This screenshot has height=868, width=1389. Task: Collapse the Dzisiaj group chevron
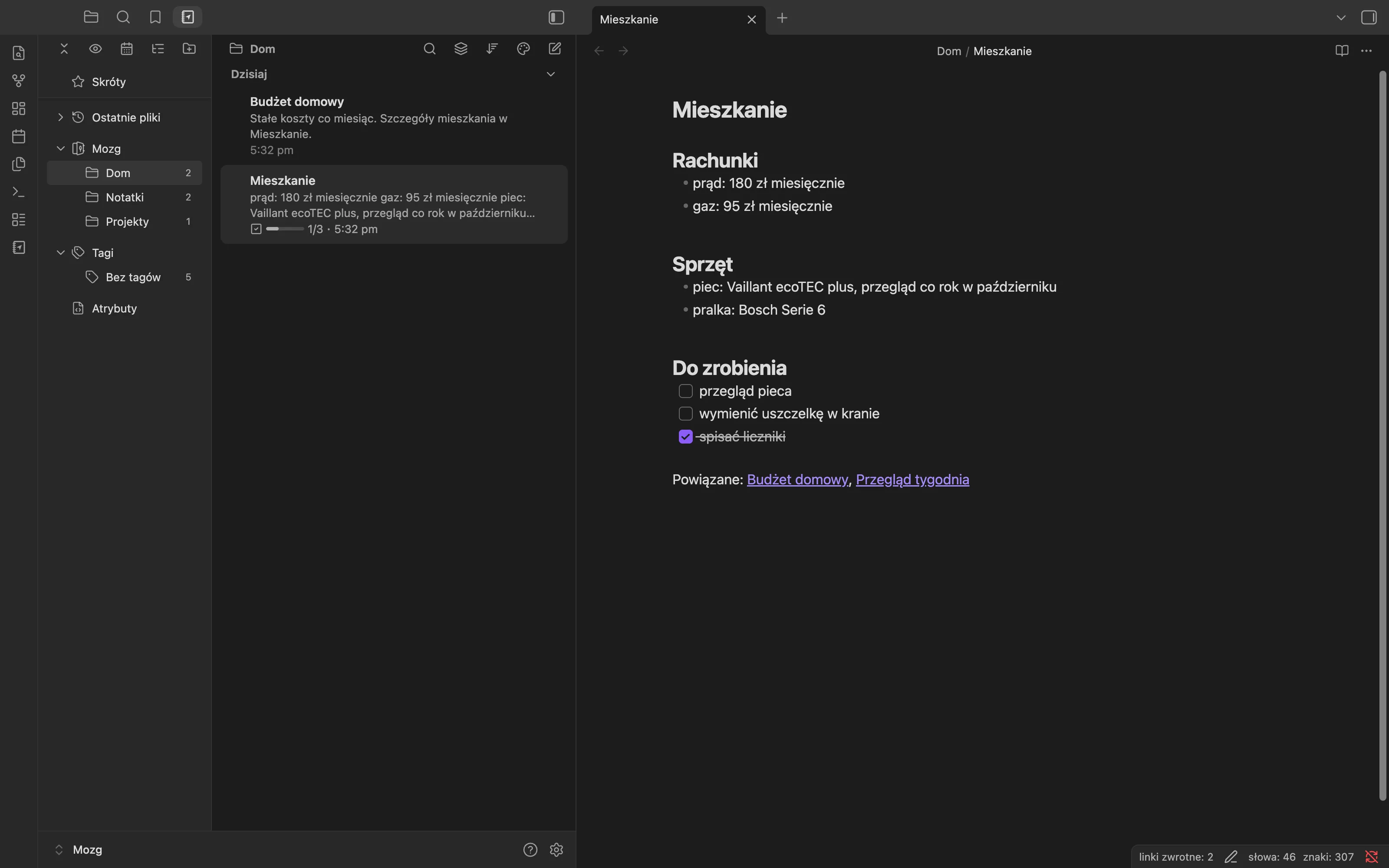(550, 74)
